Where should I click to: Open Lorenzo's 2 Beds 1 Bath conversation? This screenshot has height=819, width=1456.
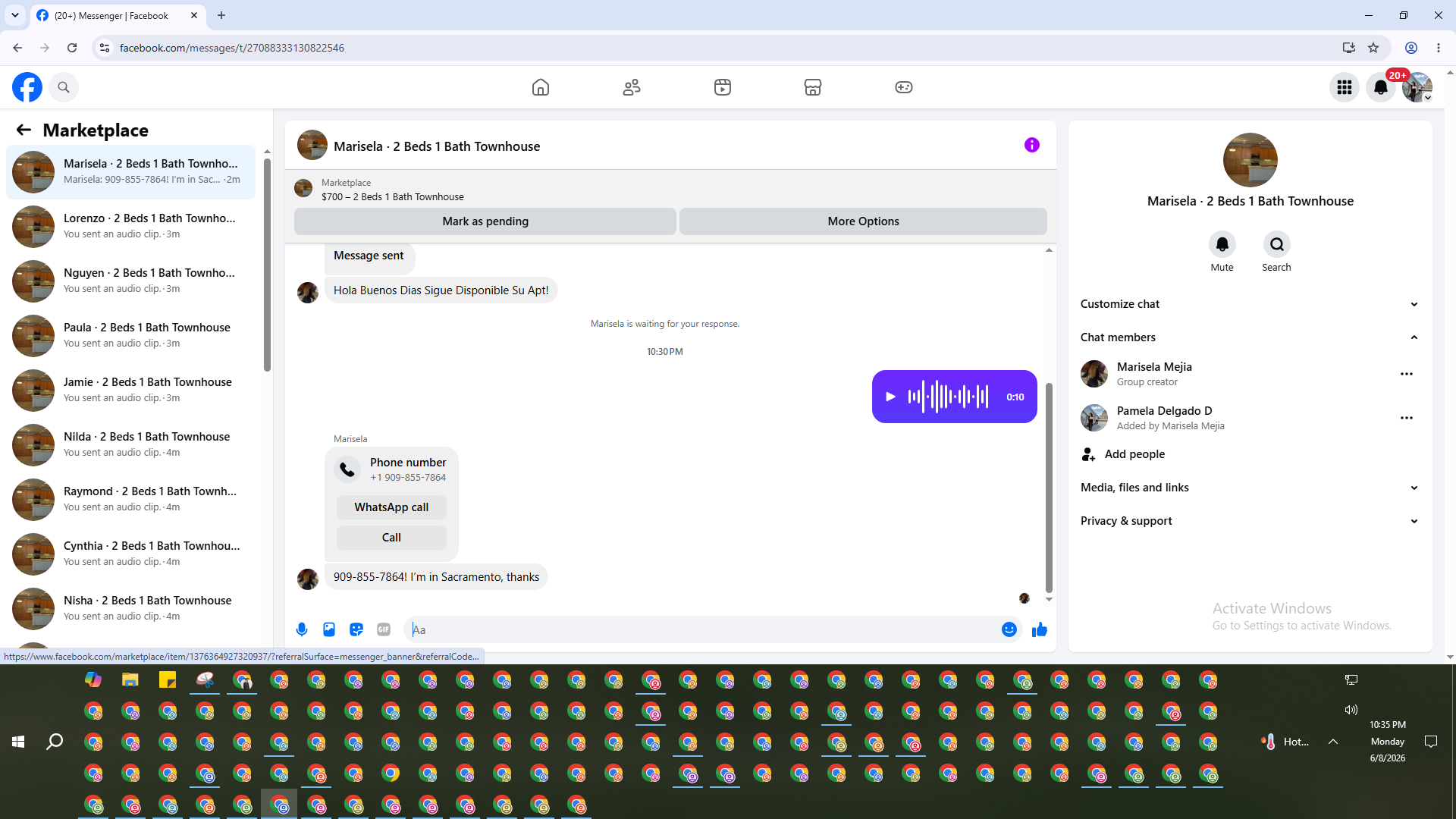(x=130, y=226)
